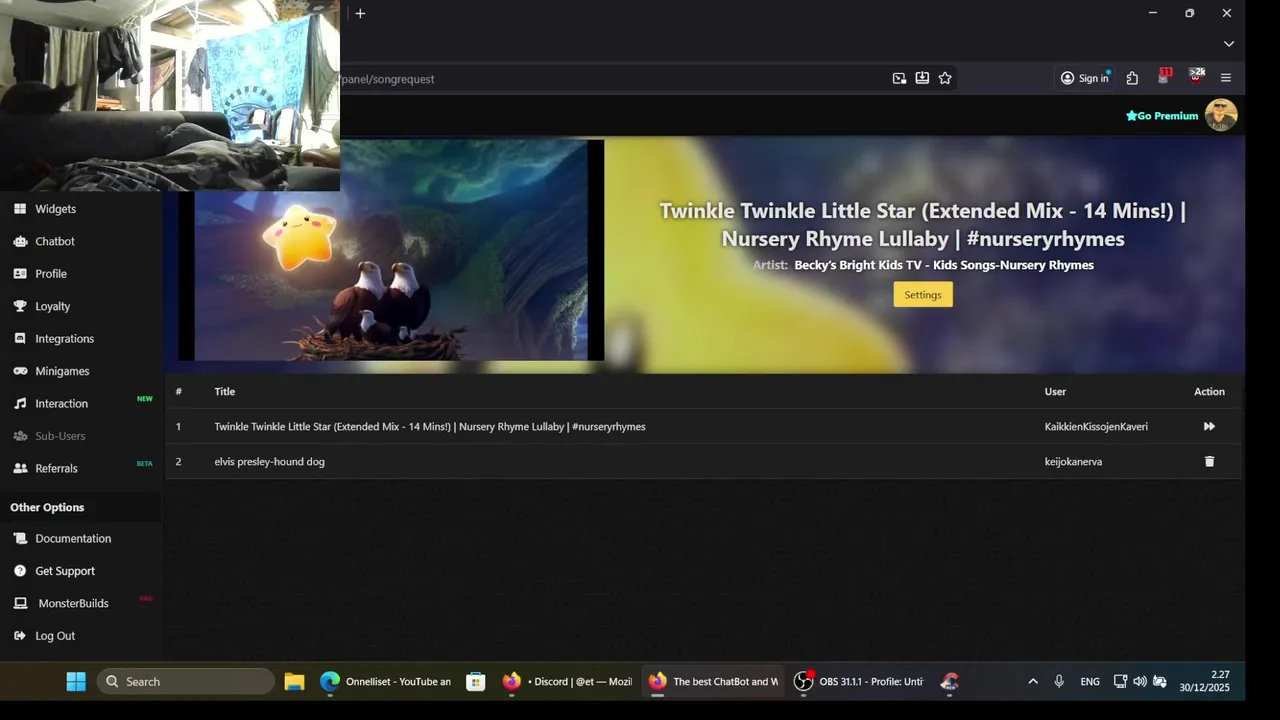The height and width of the screenshot is (720, 1280).
Task: Click the Documentation book icon
Action: [20, 538]
